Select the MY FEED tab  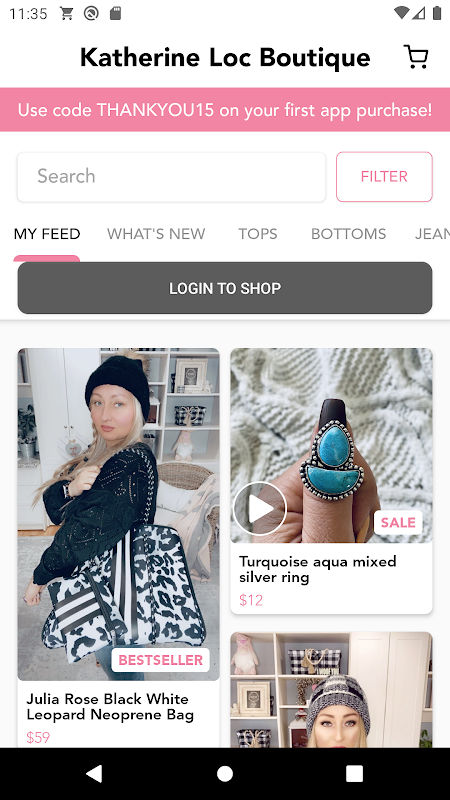click(x=47, y=234)
